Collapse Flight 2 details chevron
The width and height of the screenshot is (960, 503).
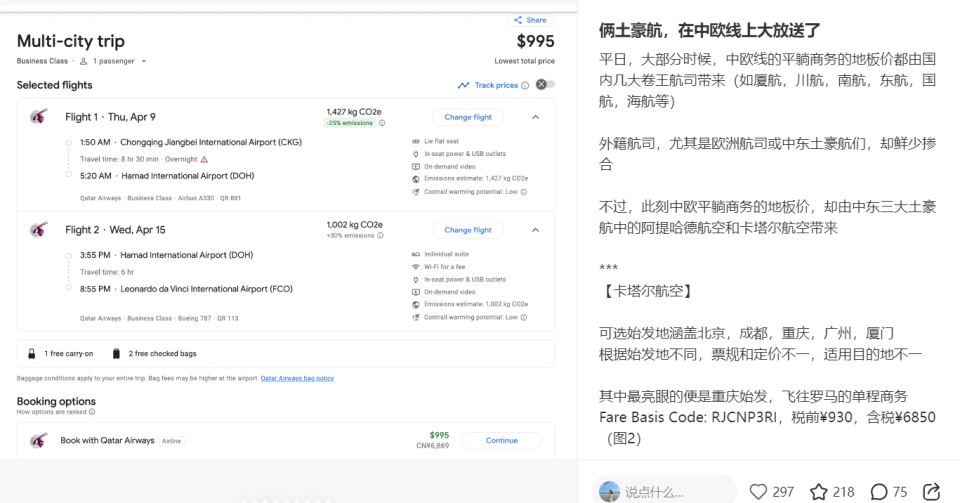tap(535, 230)
